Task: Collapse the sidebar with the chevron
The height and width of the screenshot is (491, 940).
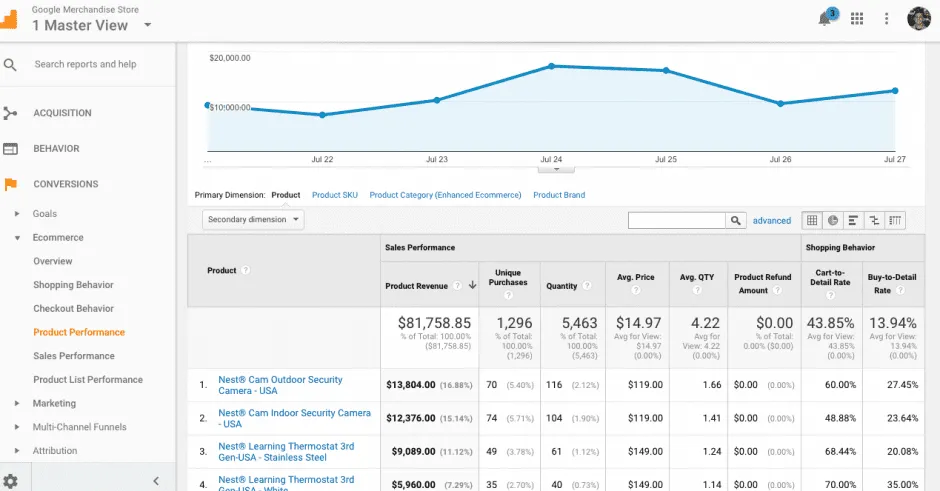Action: tap(156, 481)
